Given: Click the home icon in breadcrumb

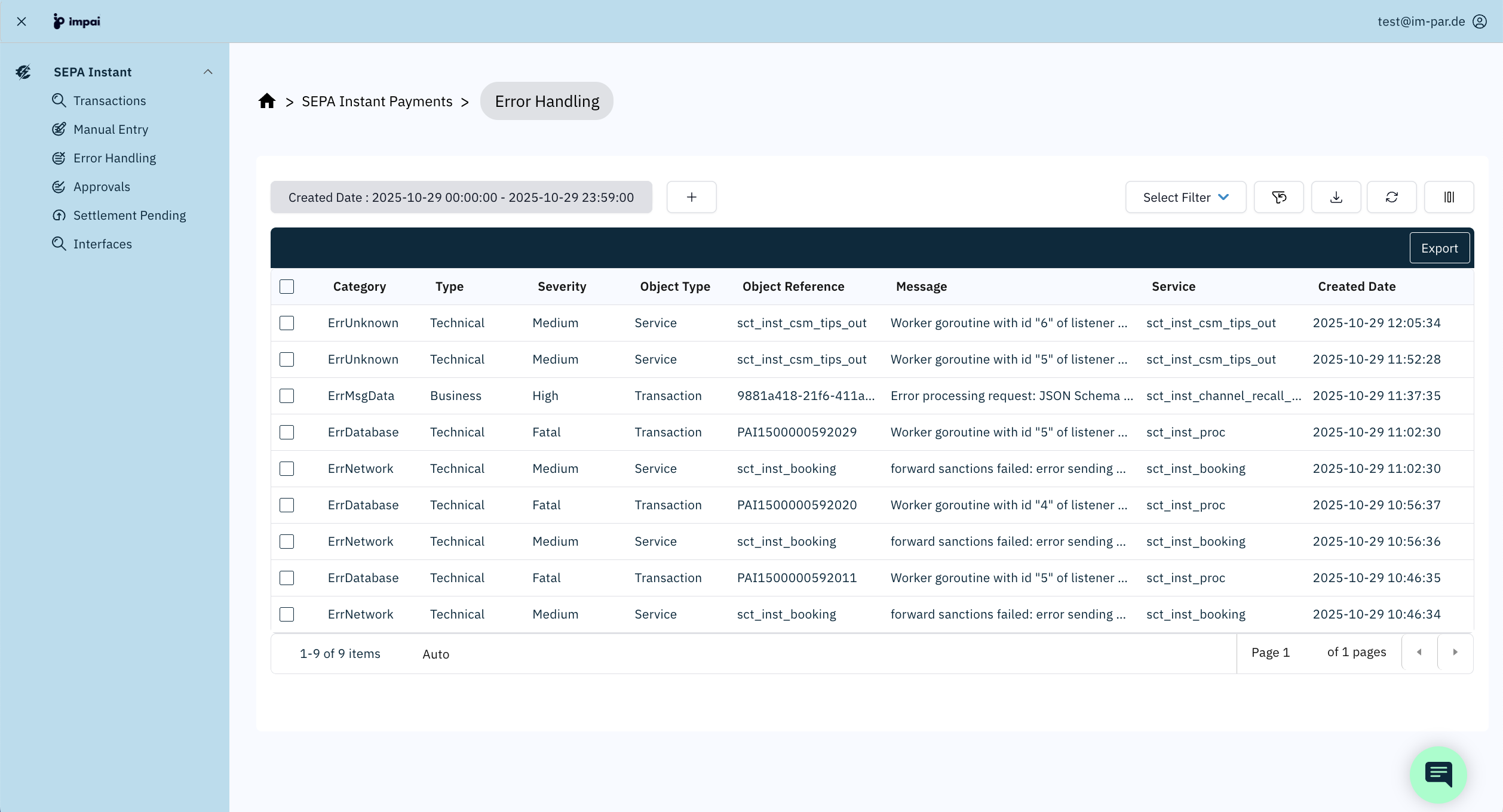Looking at the screenshot, I should click(x=266, y=101).
